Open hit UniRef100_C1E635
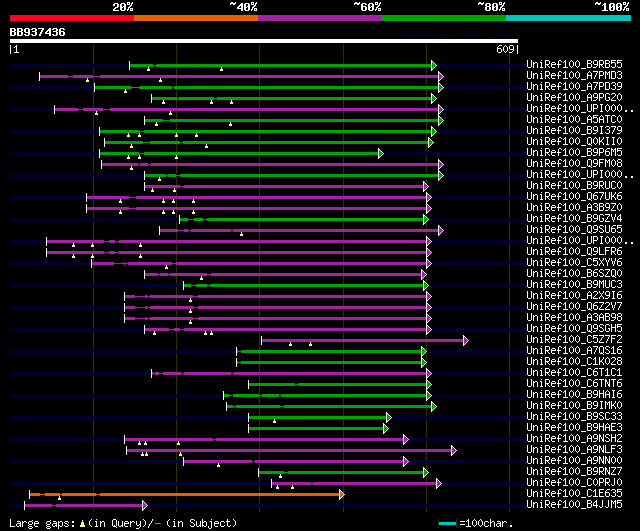Screen dimensions: 640x531 click(x=574, y=494)
